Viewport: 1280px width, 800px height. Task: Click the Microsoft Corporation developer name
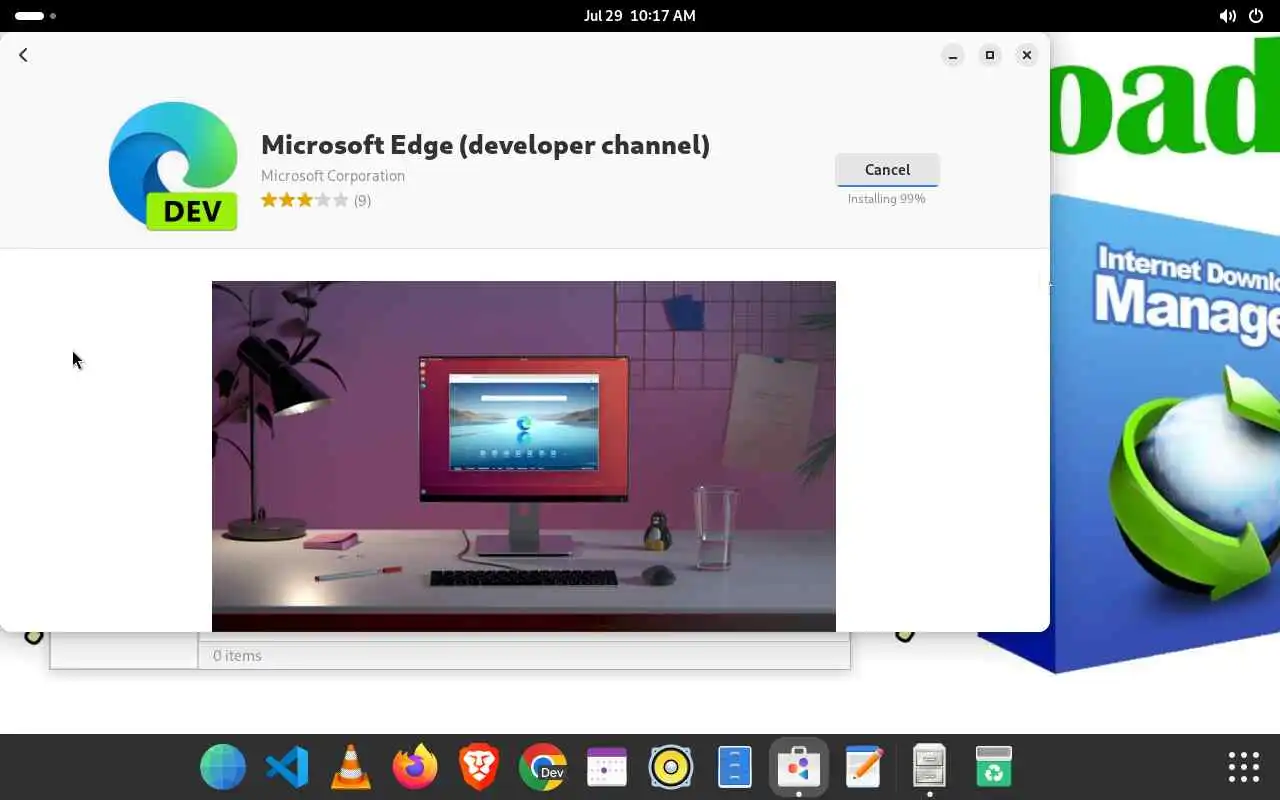[x=333, y=175]
